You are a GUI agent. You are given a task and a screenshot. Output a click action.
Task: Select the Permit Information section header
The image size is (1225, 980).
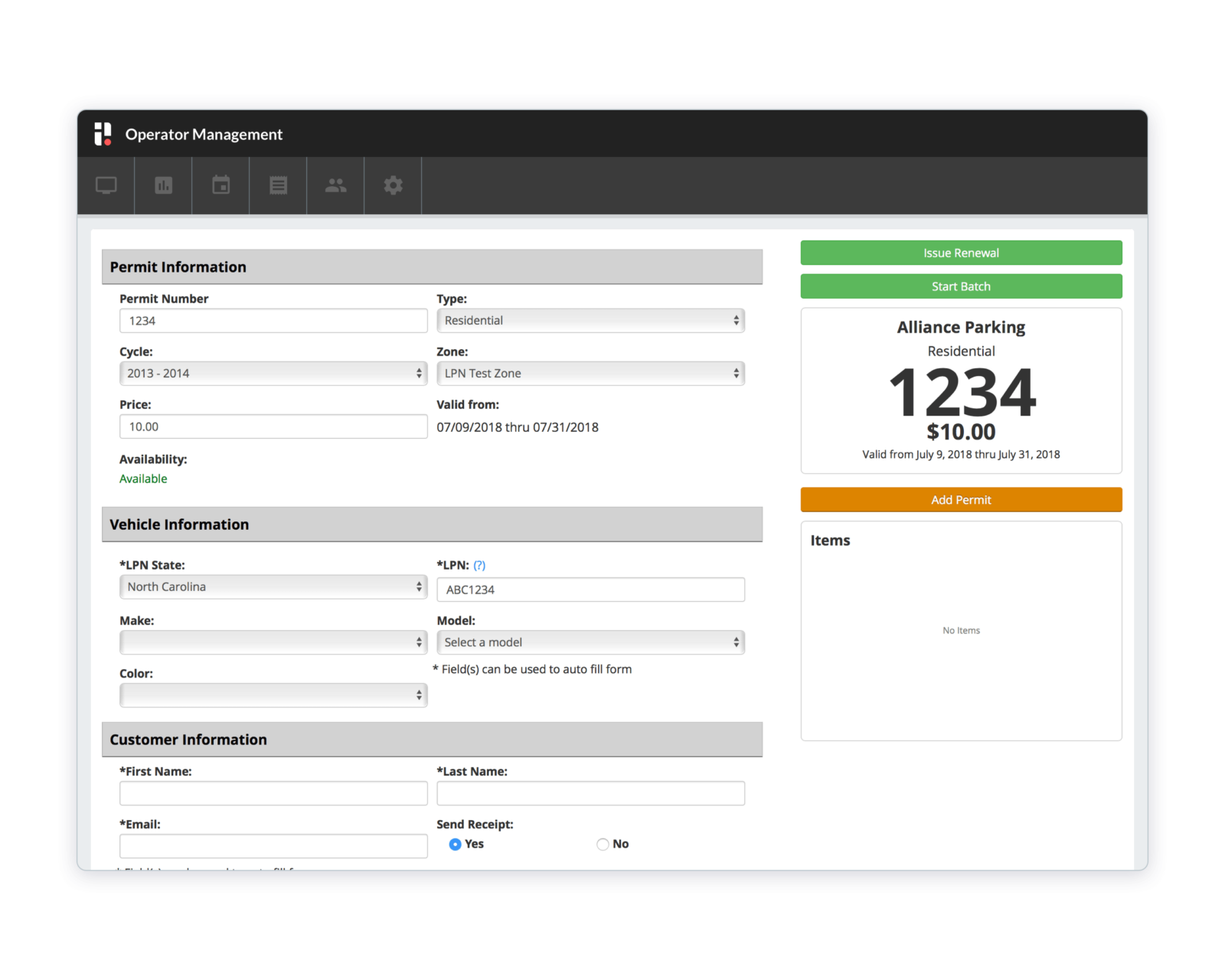tap(178, 266)
